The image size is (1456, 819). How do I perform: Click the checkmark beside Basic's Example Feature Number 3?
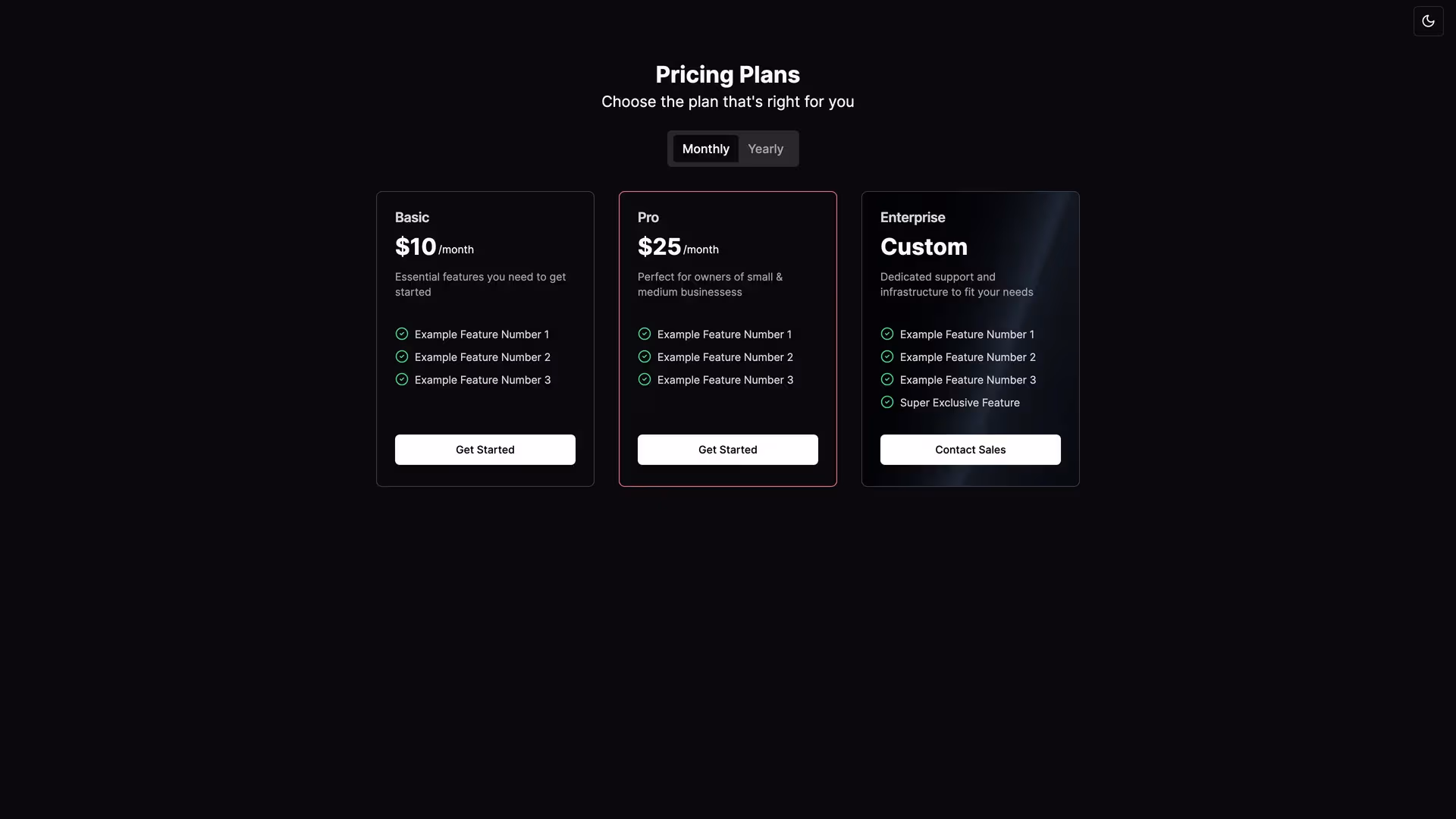click(401, 379)
